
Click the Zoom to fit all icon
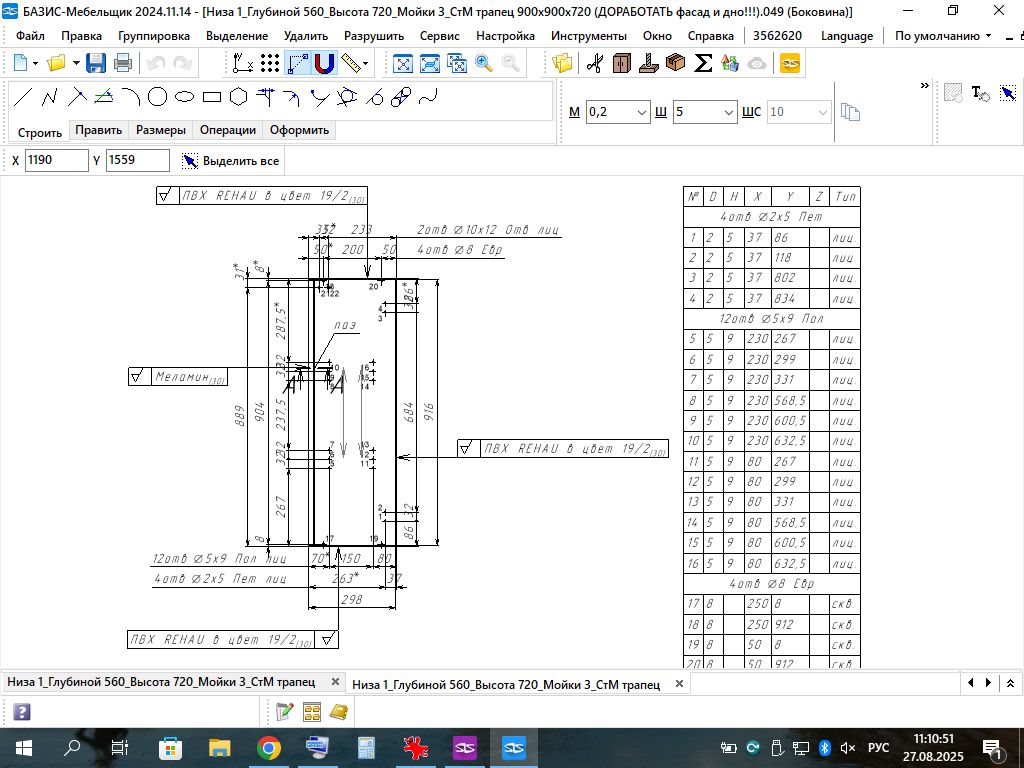[x=403, y=63]
